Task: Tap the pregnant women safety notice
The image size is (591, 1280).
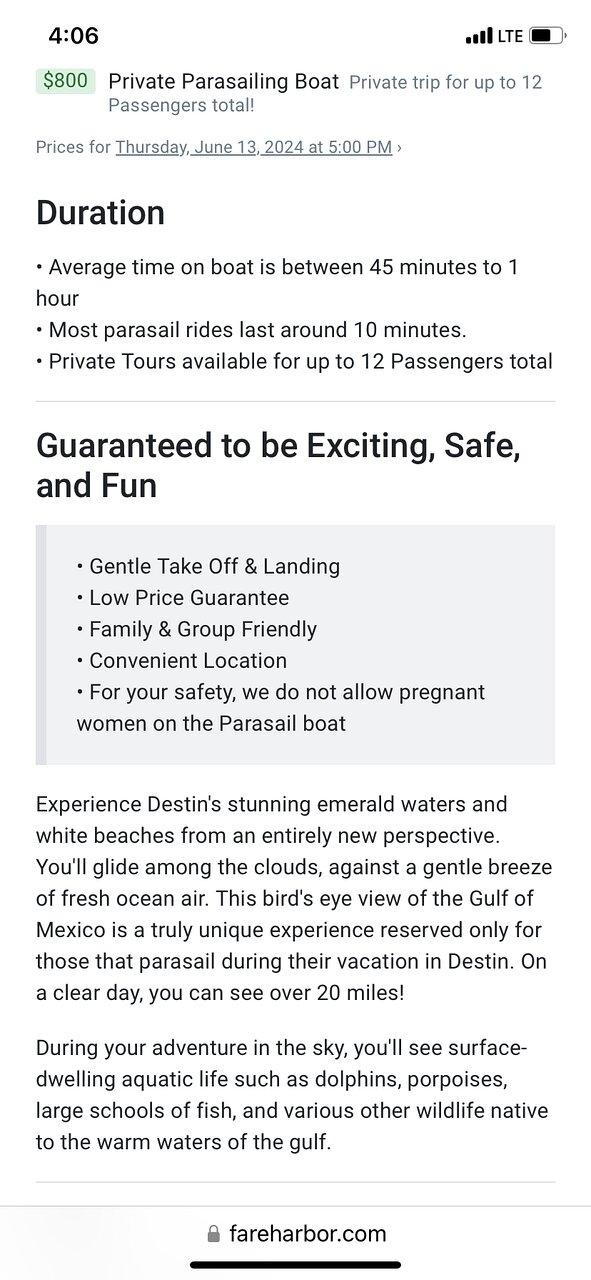Action: pos(281,707)
